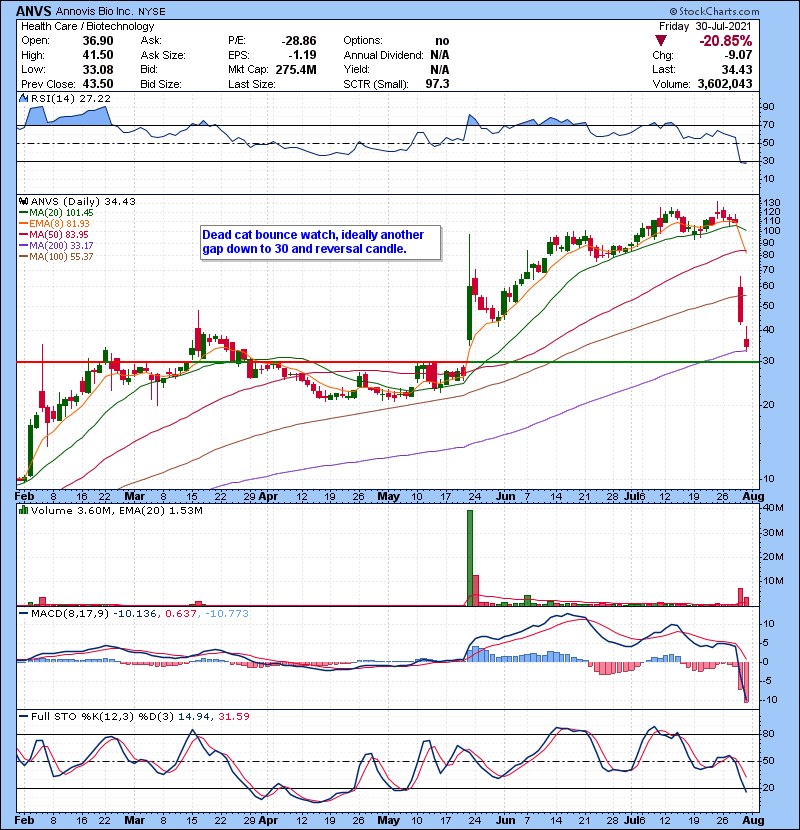Image resolution: width=800 pixels, height=830 pixels.
Task: Click the Open value 36.90
Action: coord(98,41)
